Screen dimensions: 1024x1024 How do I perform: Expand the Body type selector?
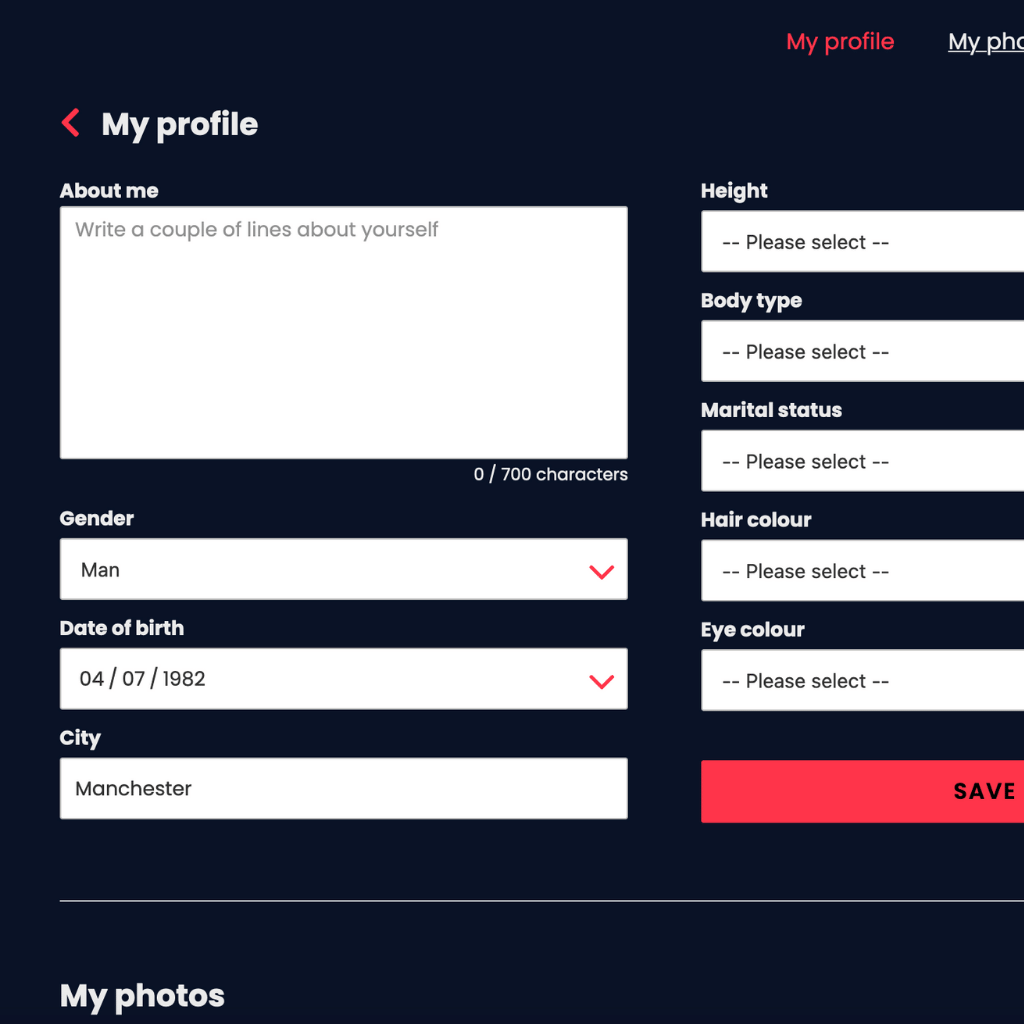[862, 352]
